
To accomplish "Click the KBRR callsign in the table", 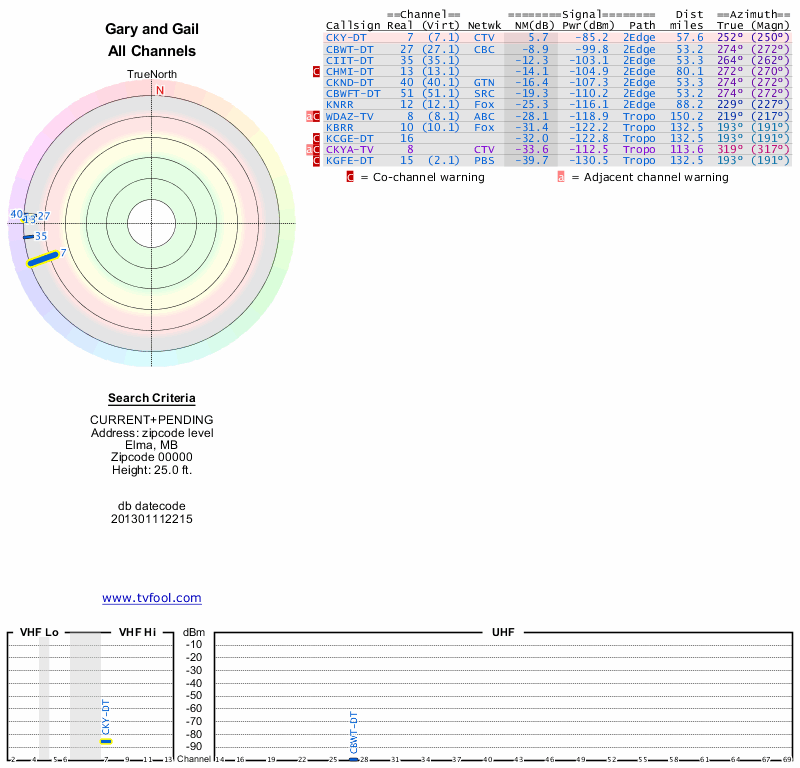I will click(339, 127).
